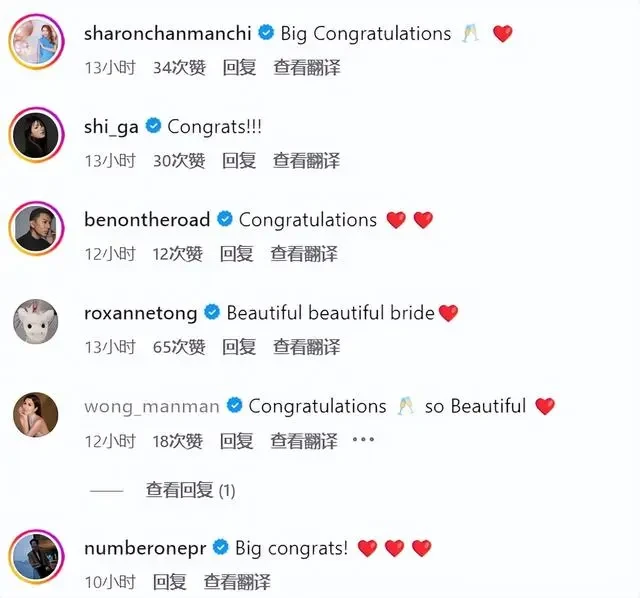Open roxannetong's plush toy avatar
Screen dimensions: 640x598
[x=36, y=321]
